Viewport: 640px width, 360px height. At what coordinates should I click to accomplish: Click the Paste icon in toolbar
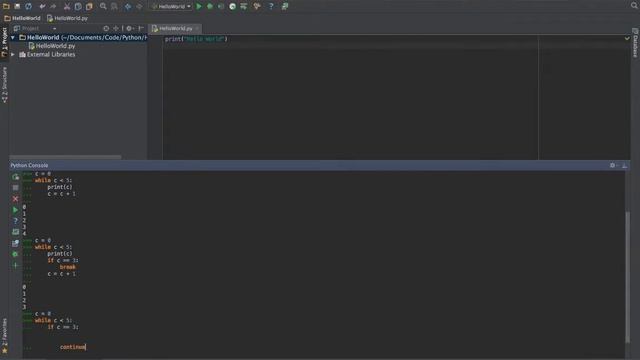click(89, 7)
